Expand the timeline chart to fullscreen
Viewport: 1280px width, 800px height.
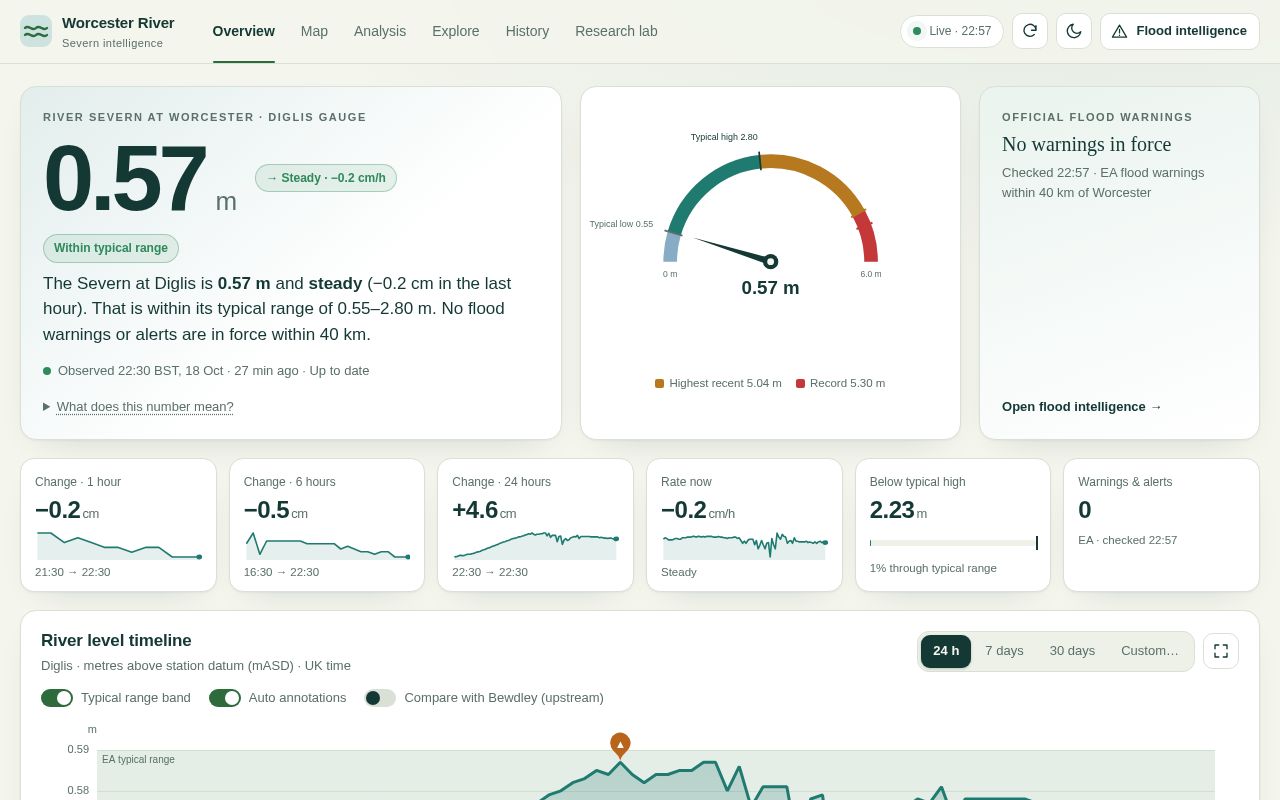[1221, 651]
